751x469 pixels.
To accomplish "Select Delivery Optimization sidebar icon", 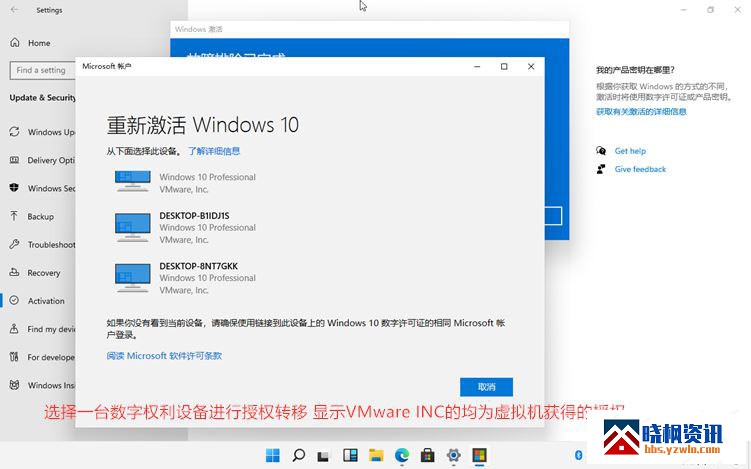I will tap(14, 160).
